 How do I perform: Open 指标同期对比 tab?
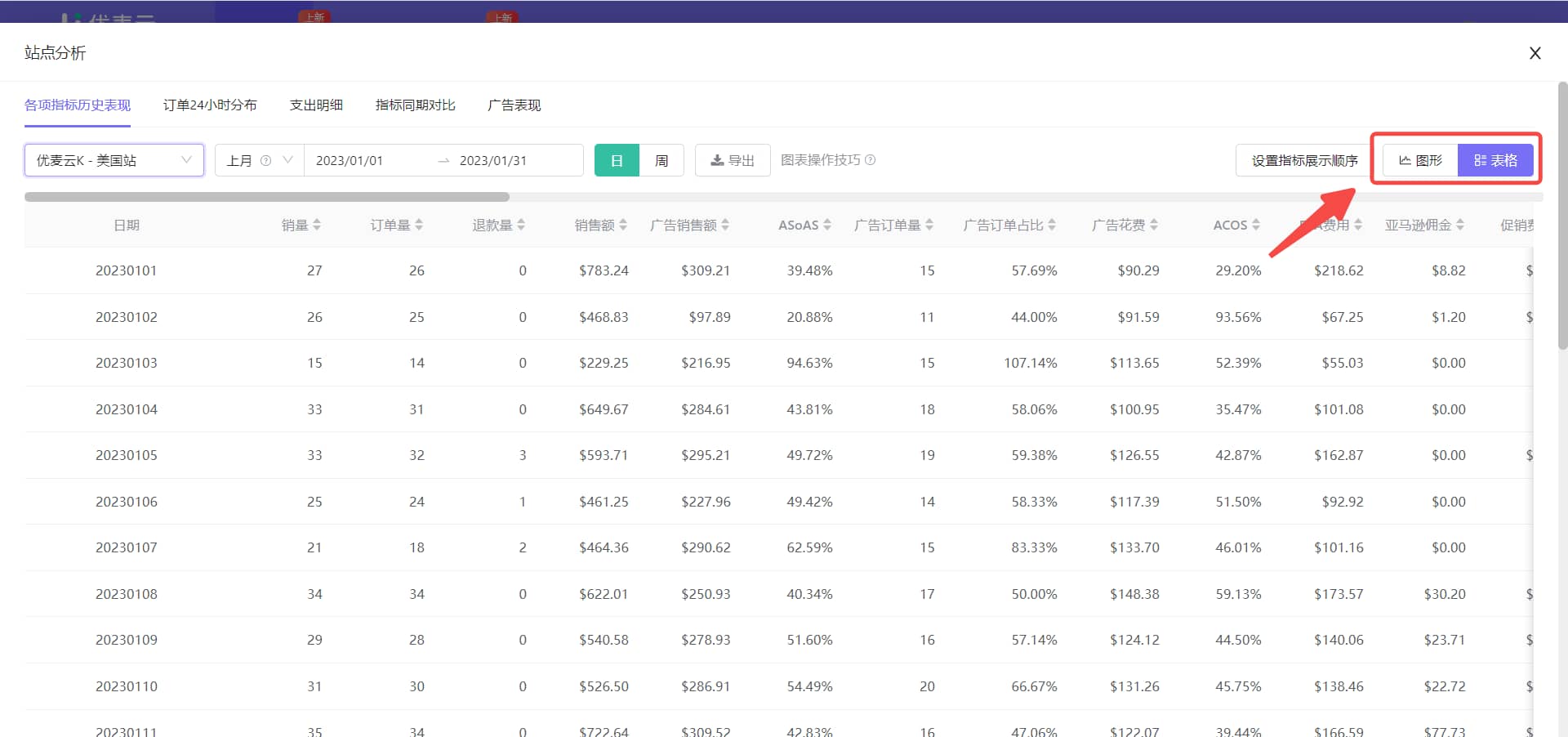click(x=415, y=105)
